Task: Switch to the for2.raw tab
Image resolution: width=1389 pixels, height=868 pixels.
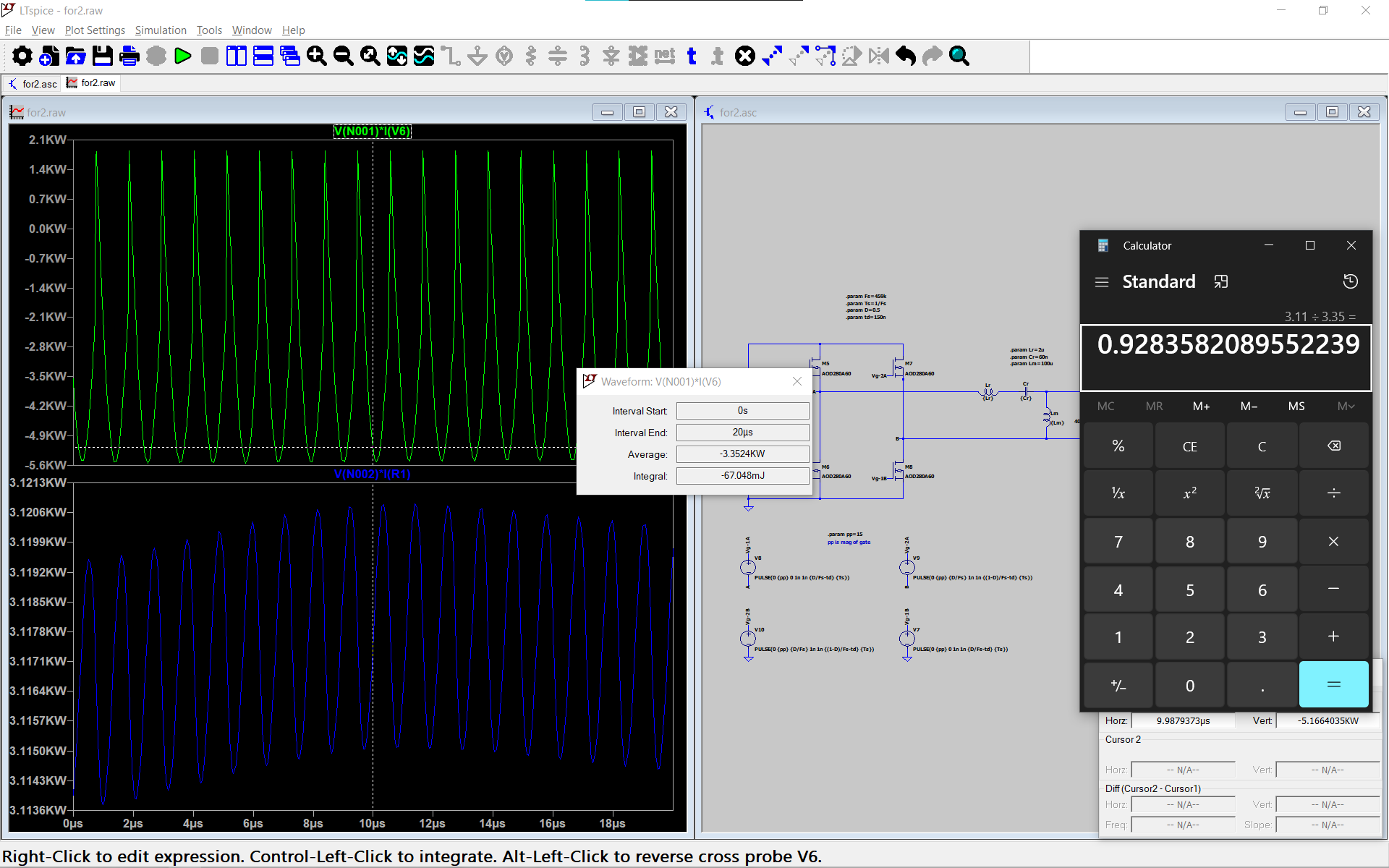Action: [x=91, y=83]
